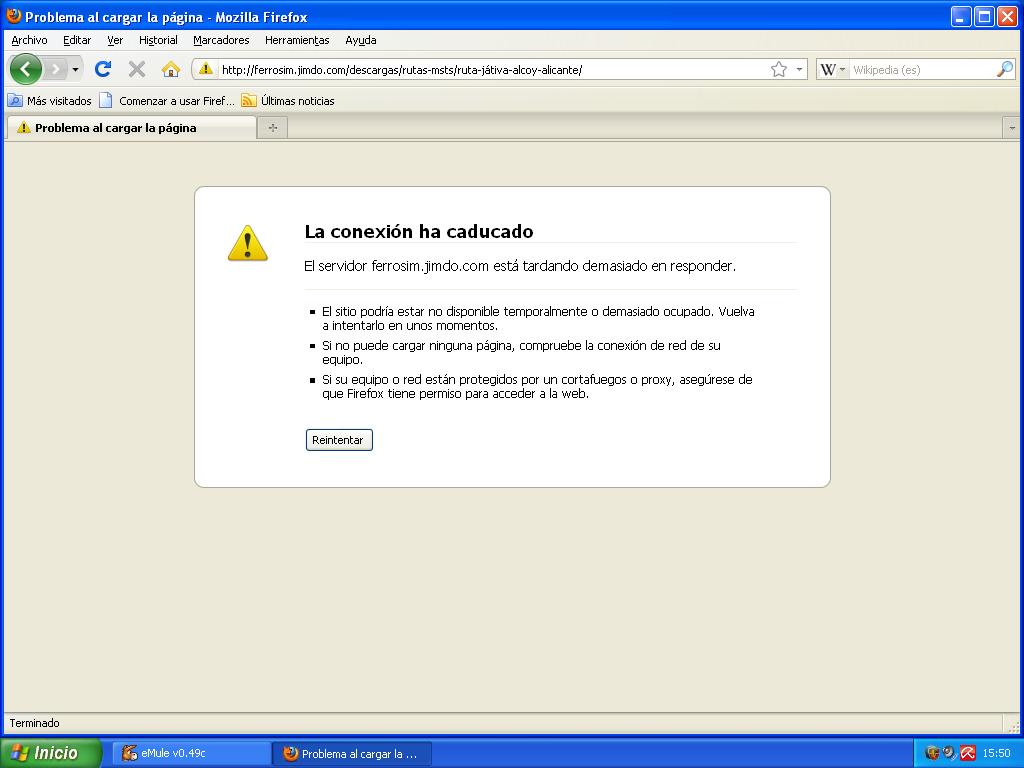
Task: Go to the Home page icon
Action: pyautogui.click(x=171, y=69)
